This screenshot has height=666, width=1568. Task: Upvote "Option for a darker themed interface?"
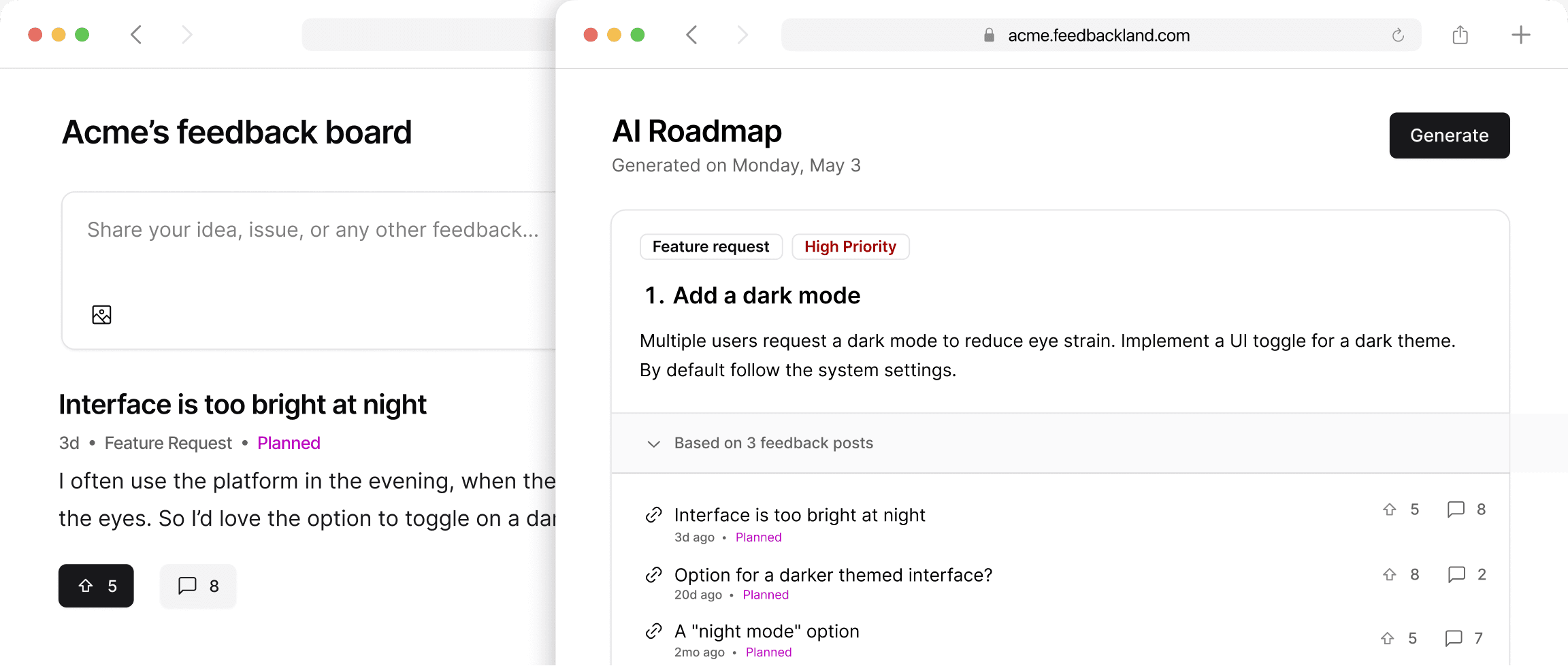1390,575
